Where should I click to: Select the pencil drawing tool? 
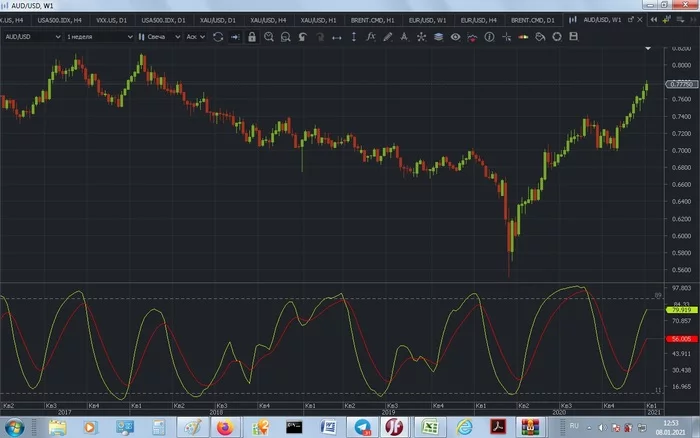click(388, 37)
